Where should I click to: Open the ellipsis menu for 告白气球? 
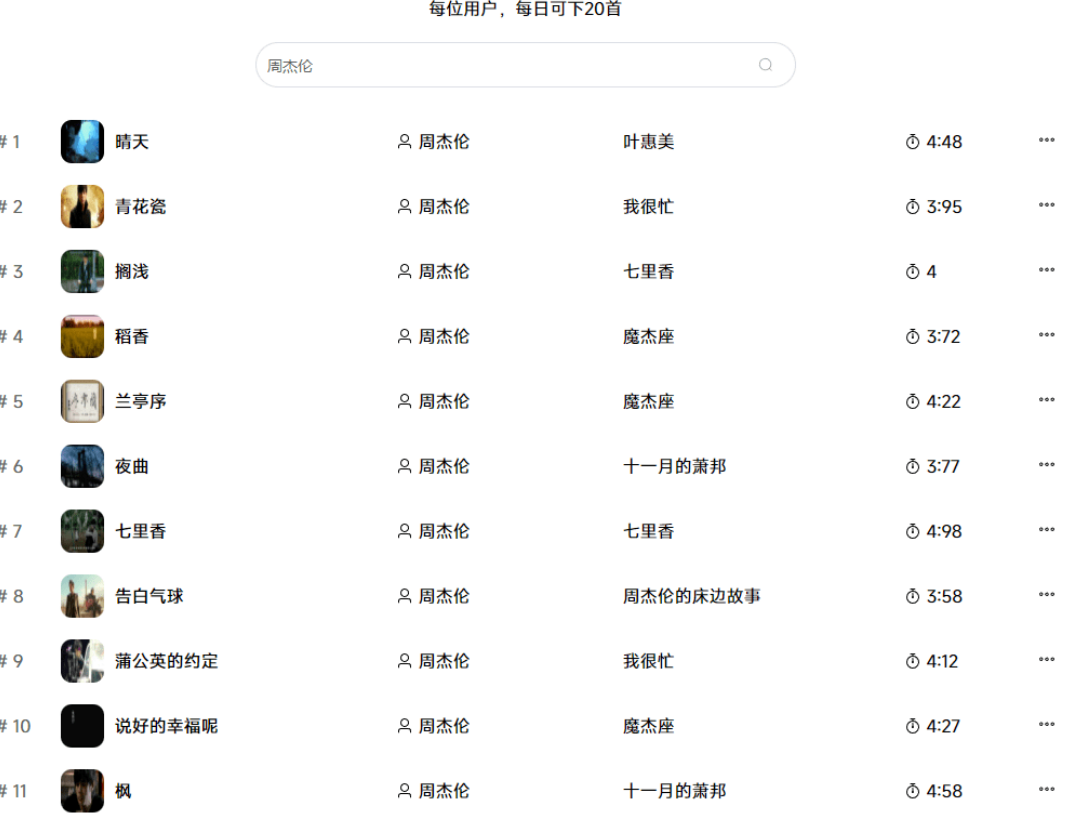point(1046,596)
